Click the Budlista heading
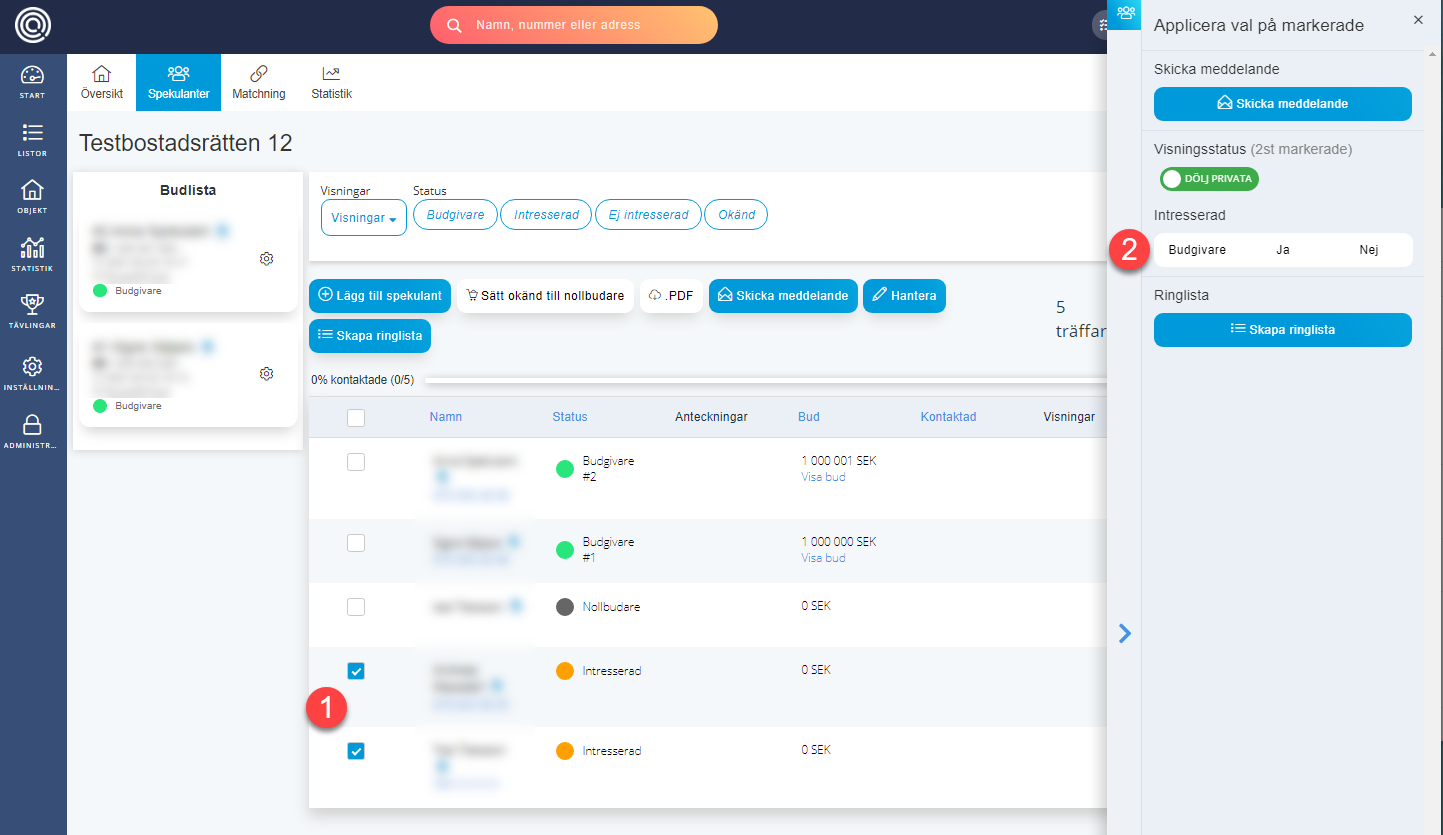The width and height of the screenshot is (1443, 835). [x=188, y=190]
